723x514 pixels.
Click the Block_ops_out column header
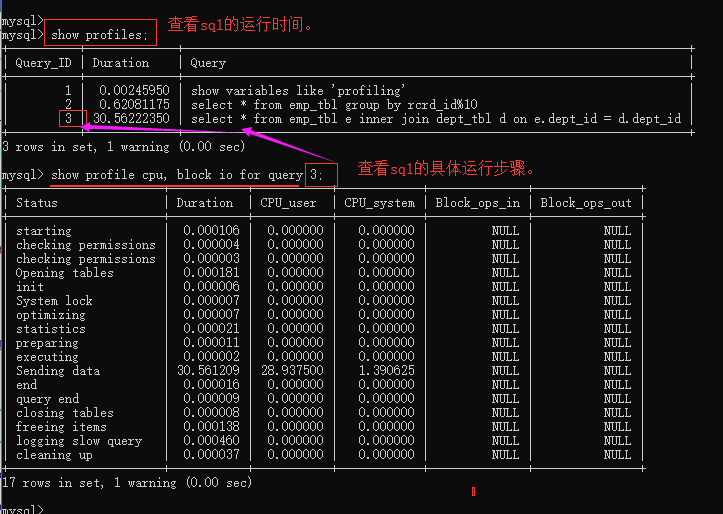point(586,203)
